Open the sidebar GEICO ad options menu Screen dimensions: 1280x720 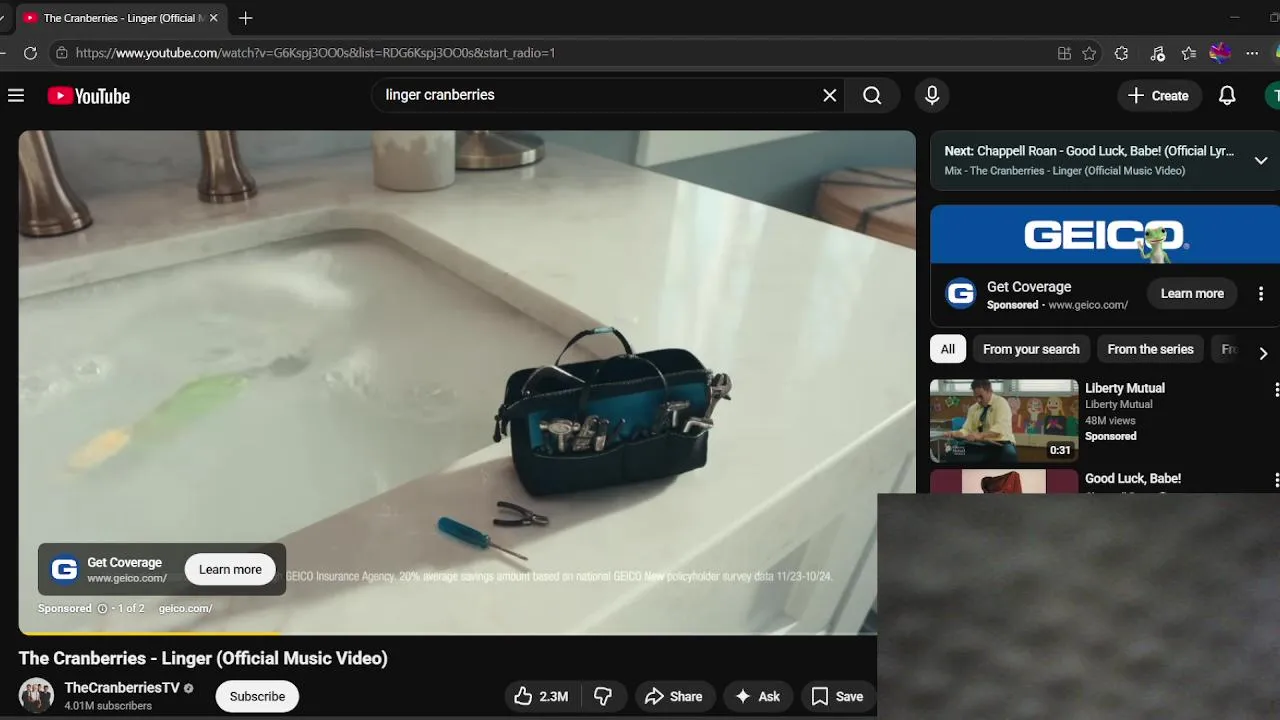[x=1260, y=293]
